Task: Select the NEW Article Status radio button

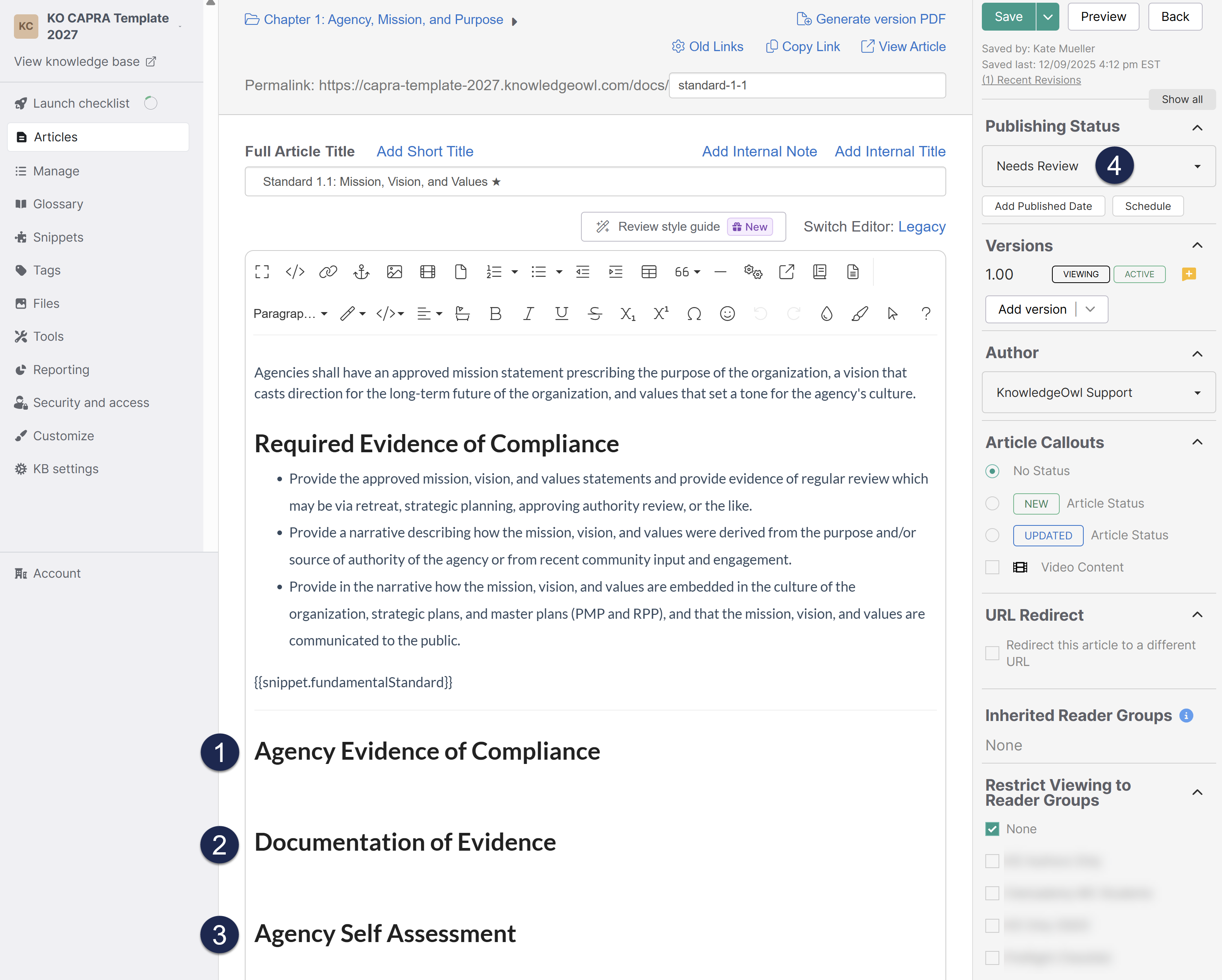Action: point(992,503)
